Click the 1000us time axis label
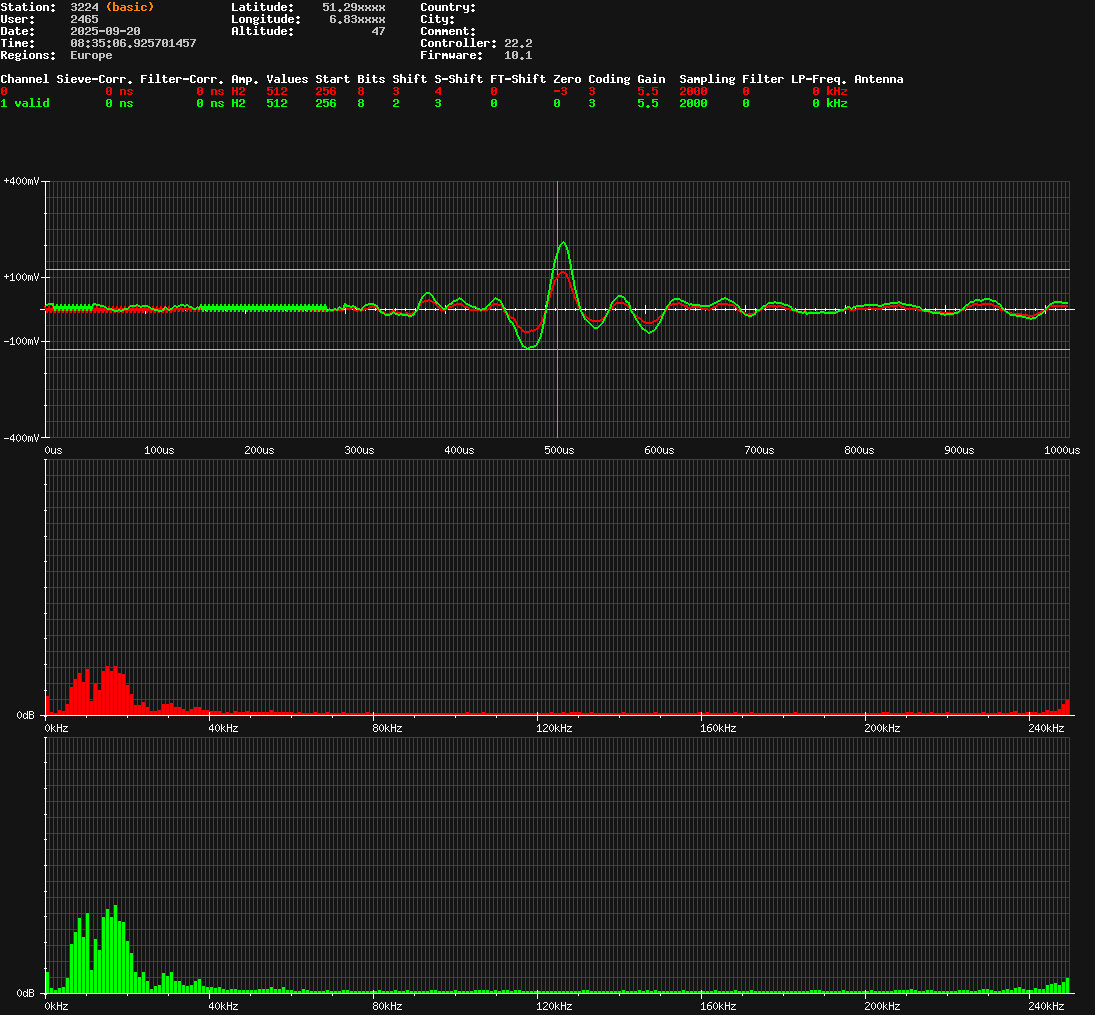 (1060, 451)
